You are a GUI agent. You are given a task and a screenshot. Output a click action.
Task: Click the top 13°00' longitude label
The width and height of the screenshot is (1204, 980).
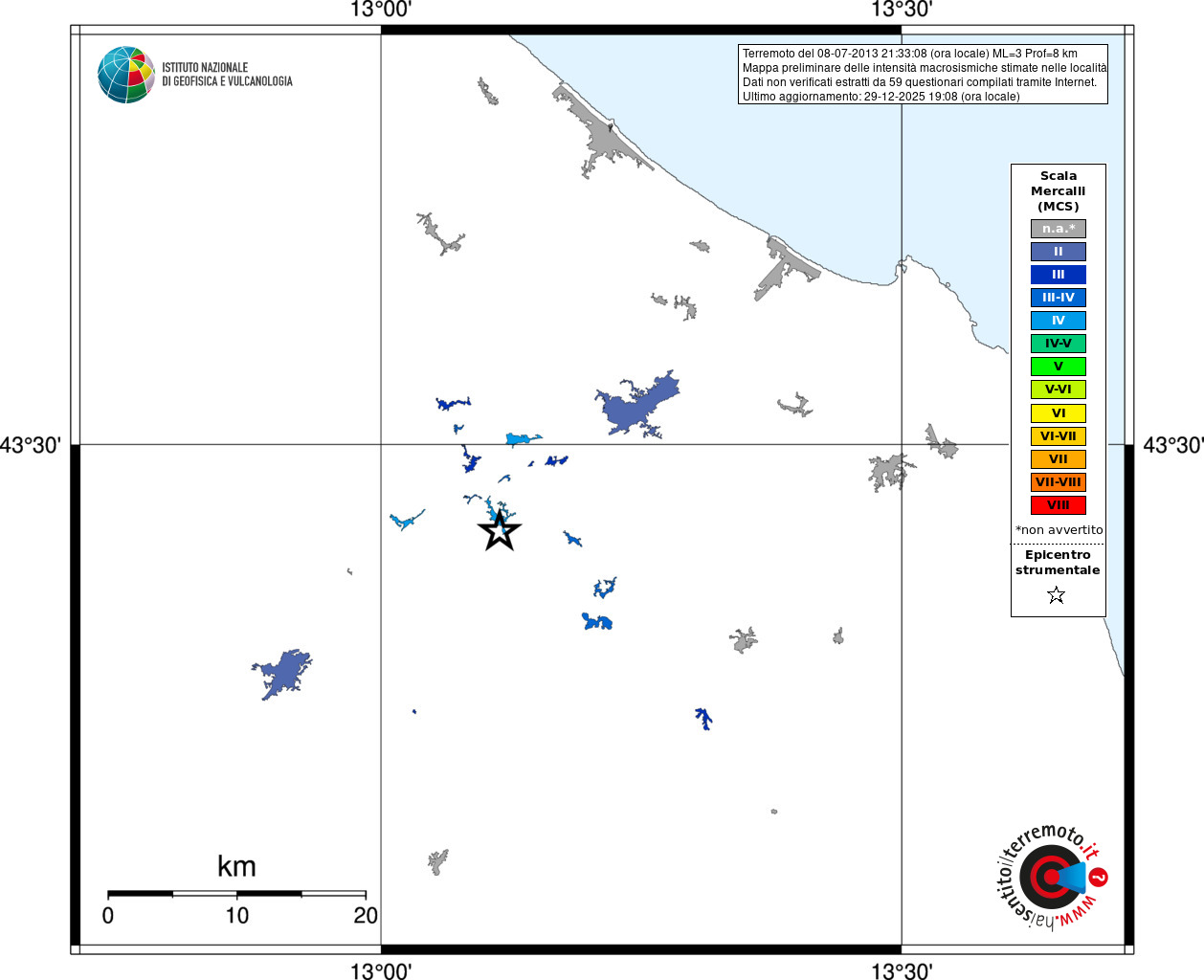tap(381, 10)
